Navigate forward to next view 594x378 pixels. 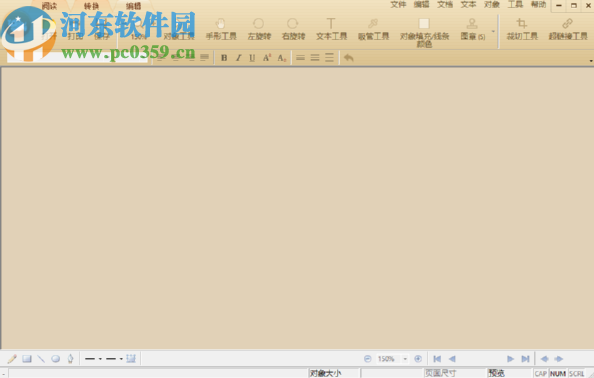559,358
